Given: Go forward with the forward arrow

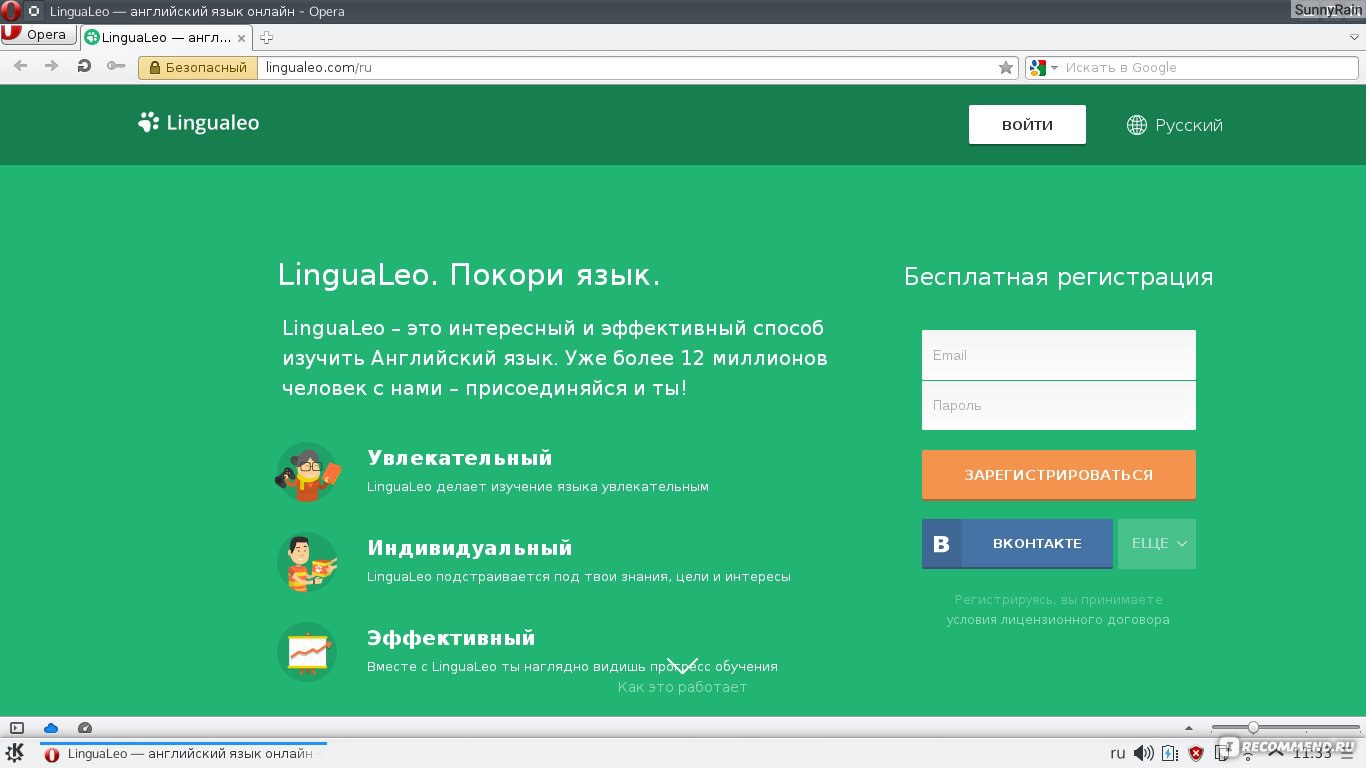Looking at the screenshot, I should (x=52, y=67).
